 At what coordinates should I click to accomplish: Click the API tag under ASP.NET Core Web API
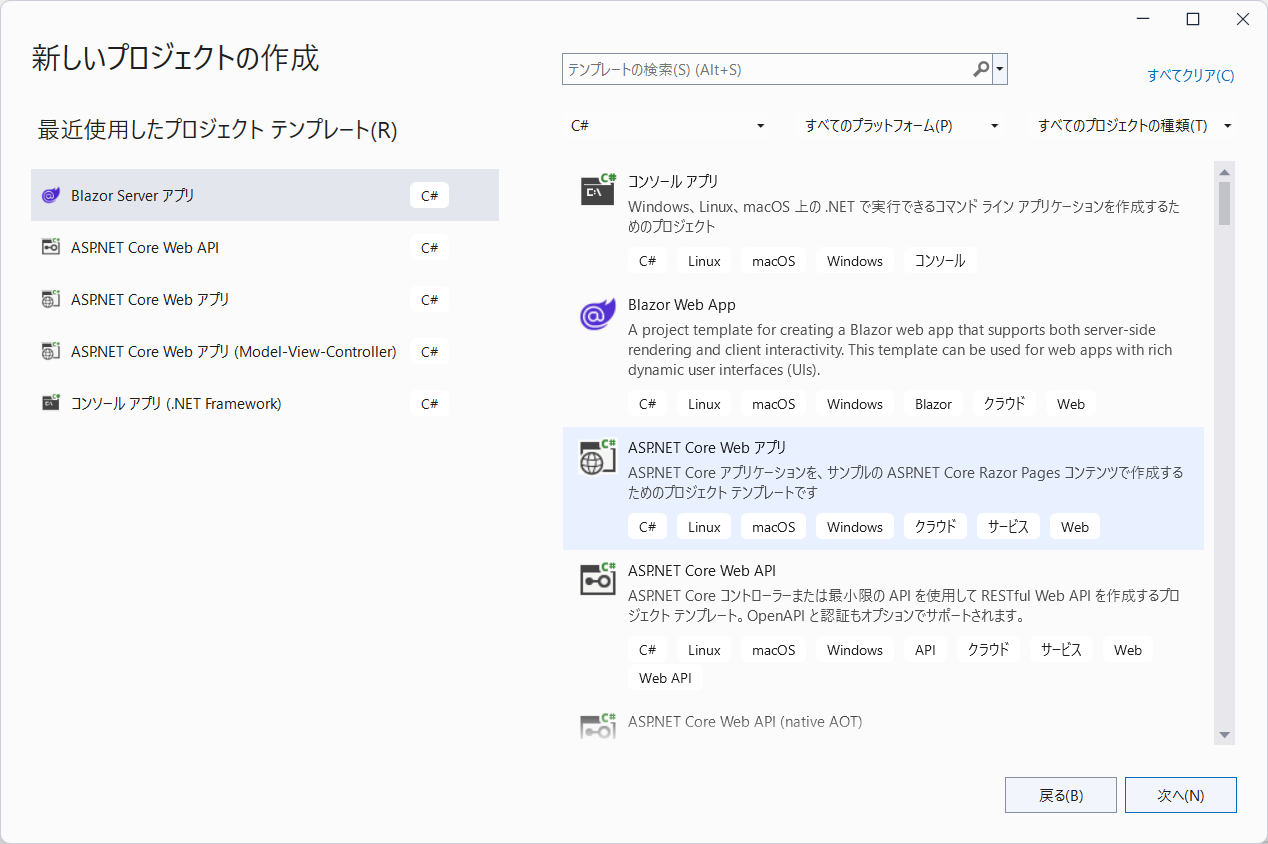(925, 650)
